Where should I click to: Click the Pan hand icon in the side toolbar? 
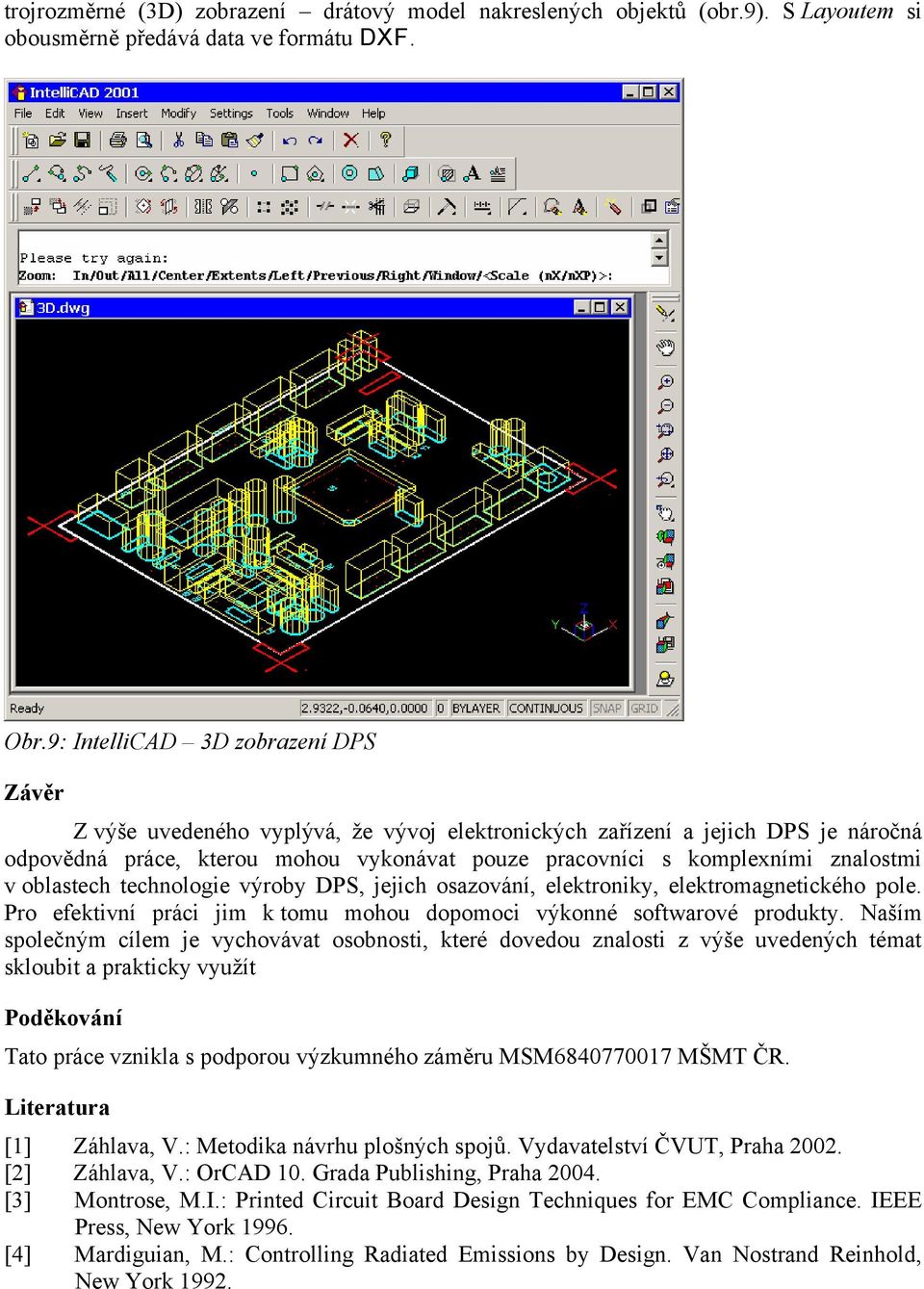tap(665, 347)
